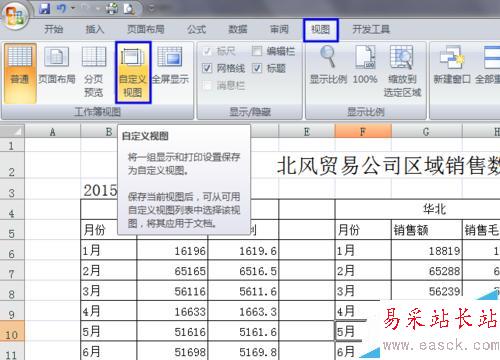
Task: Select row 6 header
Action: [12, 254]
